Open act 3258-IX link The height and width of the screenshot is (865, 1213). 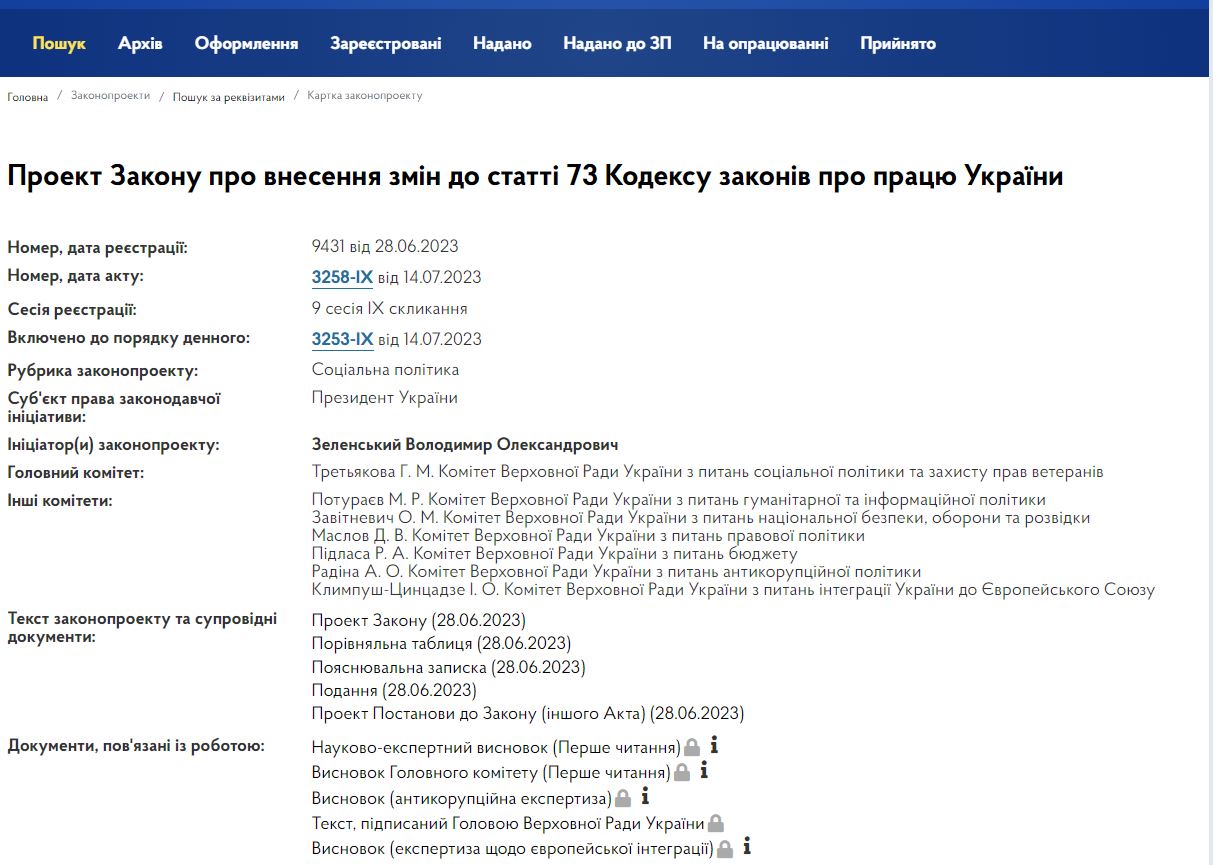(x=342, y=277)
